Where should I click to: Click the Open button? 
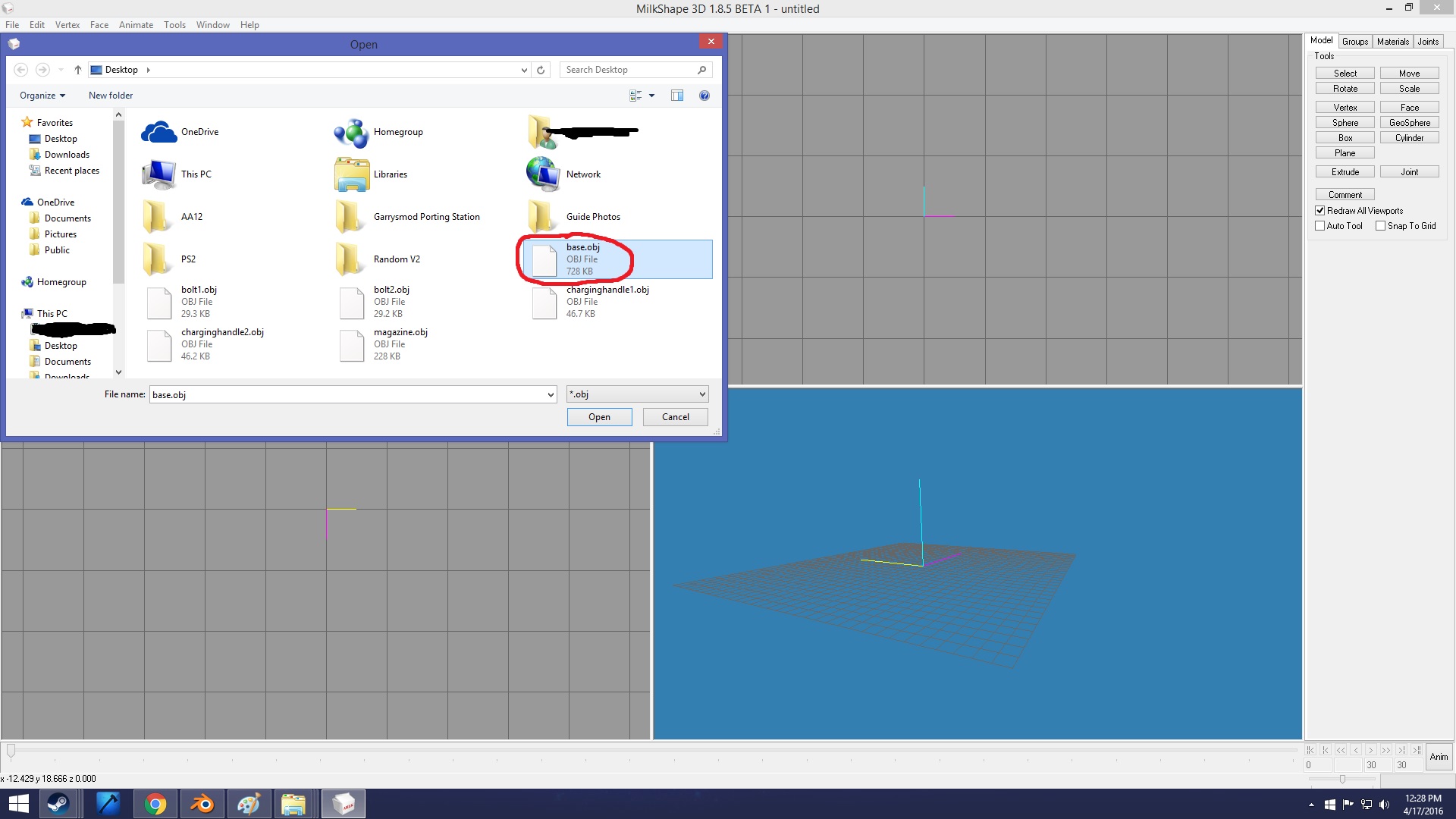(599, 417)
